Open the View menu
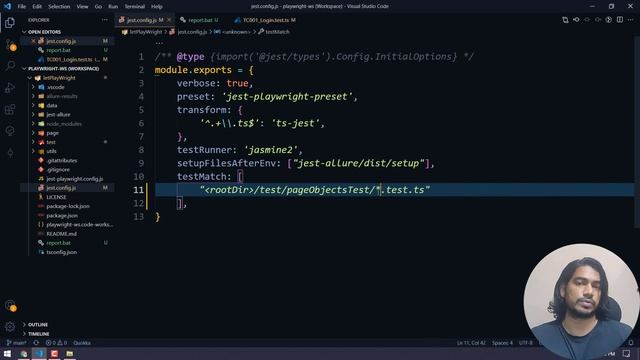 [82, 7]
